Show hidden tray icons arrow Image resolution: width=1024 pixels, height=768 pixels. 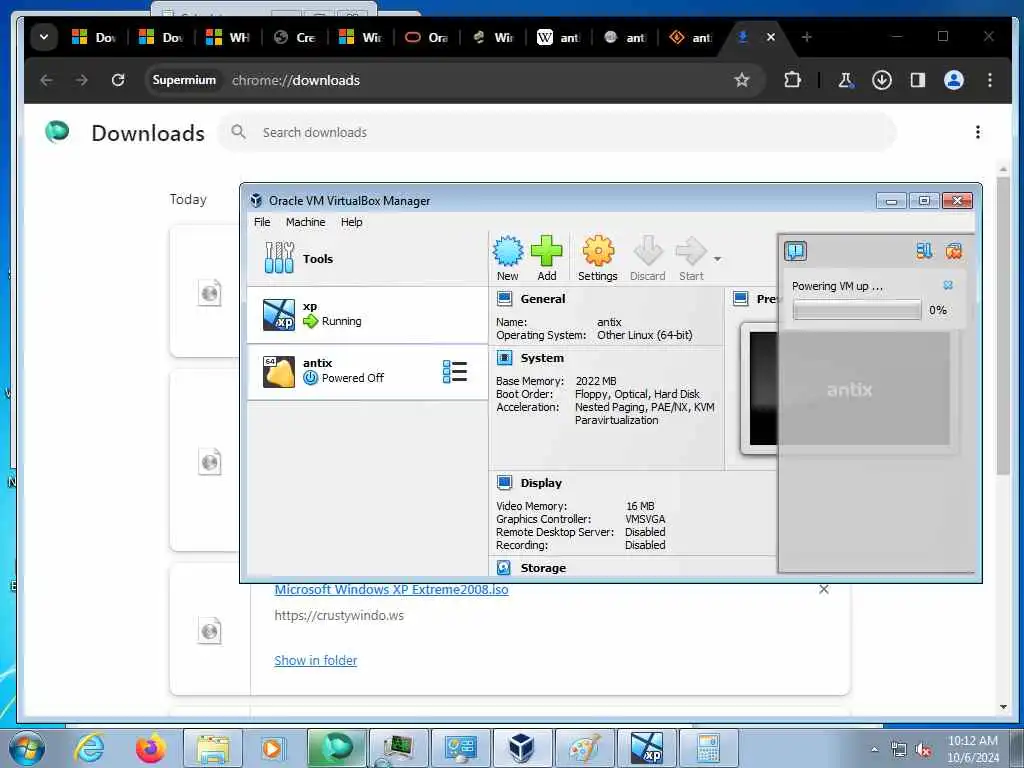click(x=874, y=749)
